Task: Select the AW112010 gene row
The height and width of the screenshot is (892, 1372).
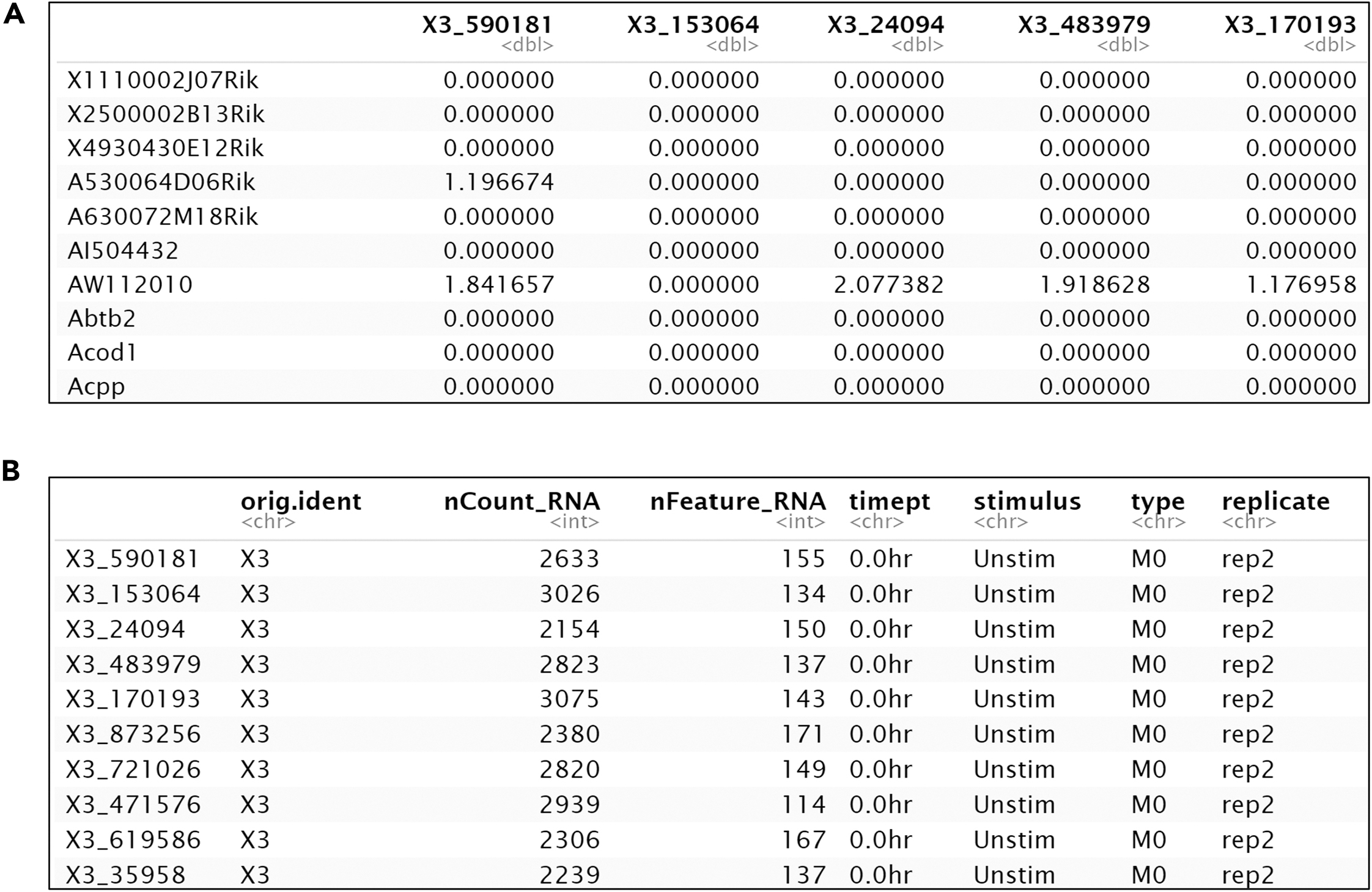Action: 110,284
